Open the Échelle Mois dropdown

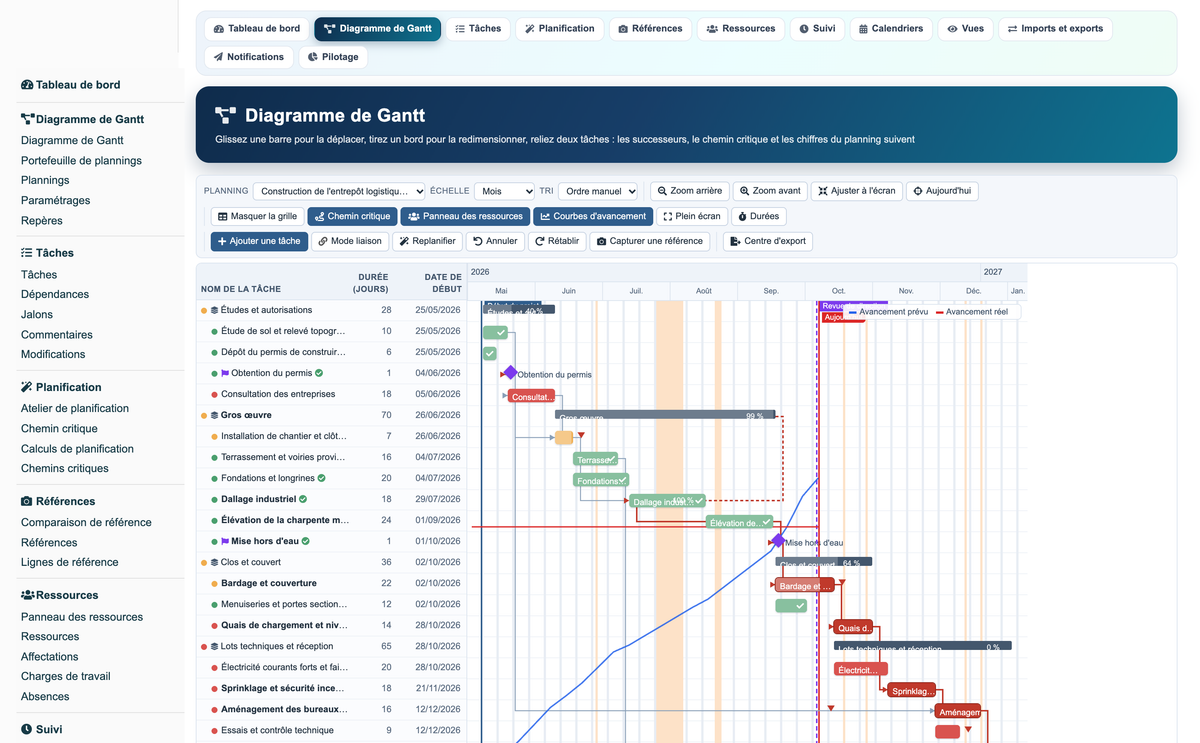click(x=504, y=191)
